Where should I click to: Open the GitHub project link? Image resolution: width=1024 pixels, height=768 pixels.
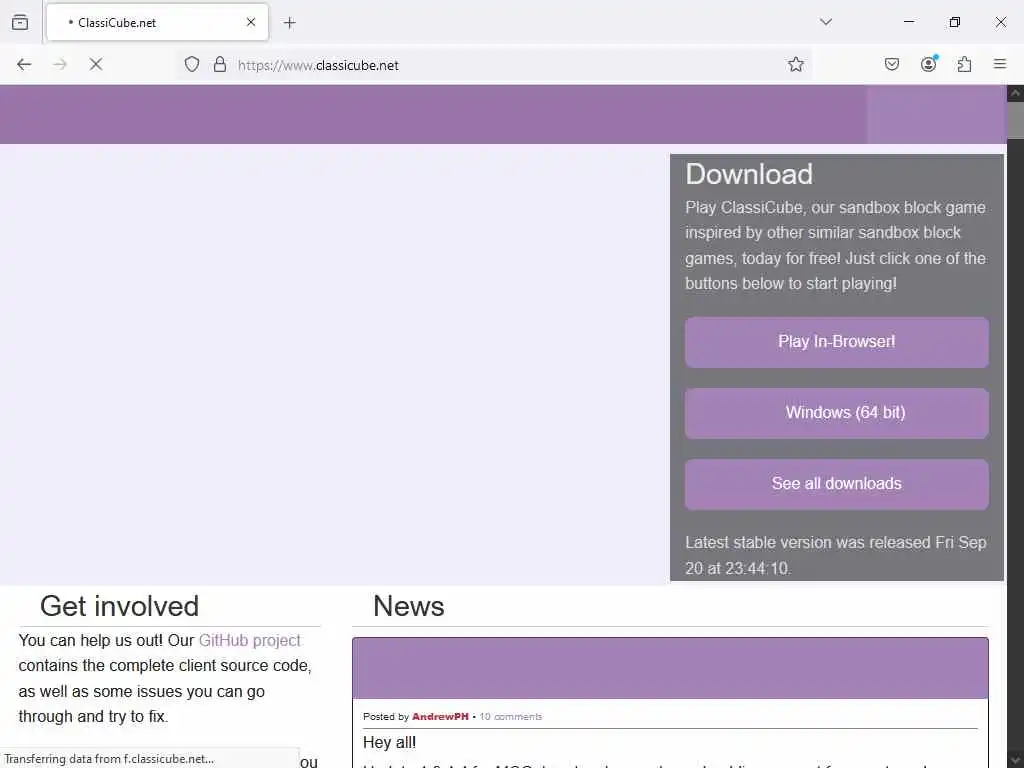(249, 640)
